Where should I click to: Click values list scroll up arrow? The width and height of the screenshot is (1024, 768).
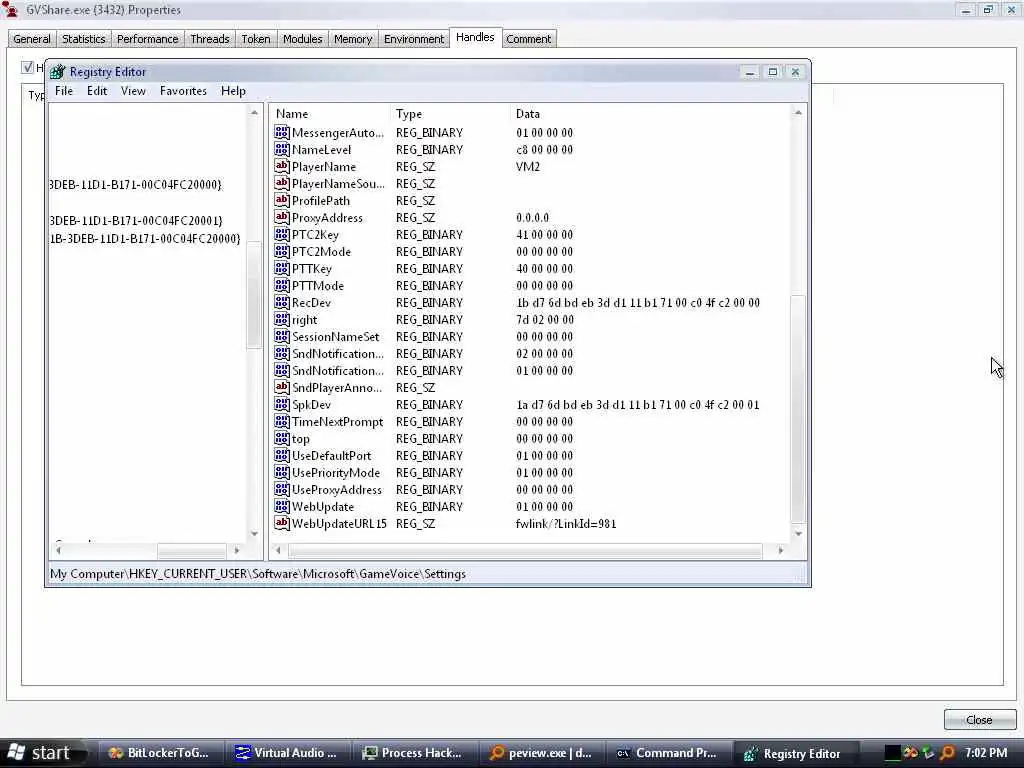(x=798, y=113)
